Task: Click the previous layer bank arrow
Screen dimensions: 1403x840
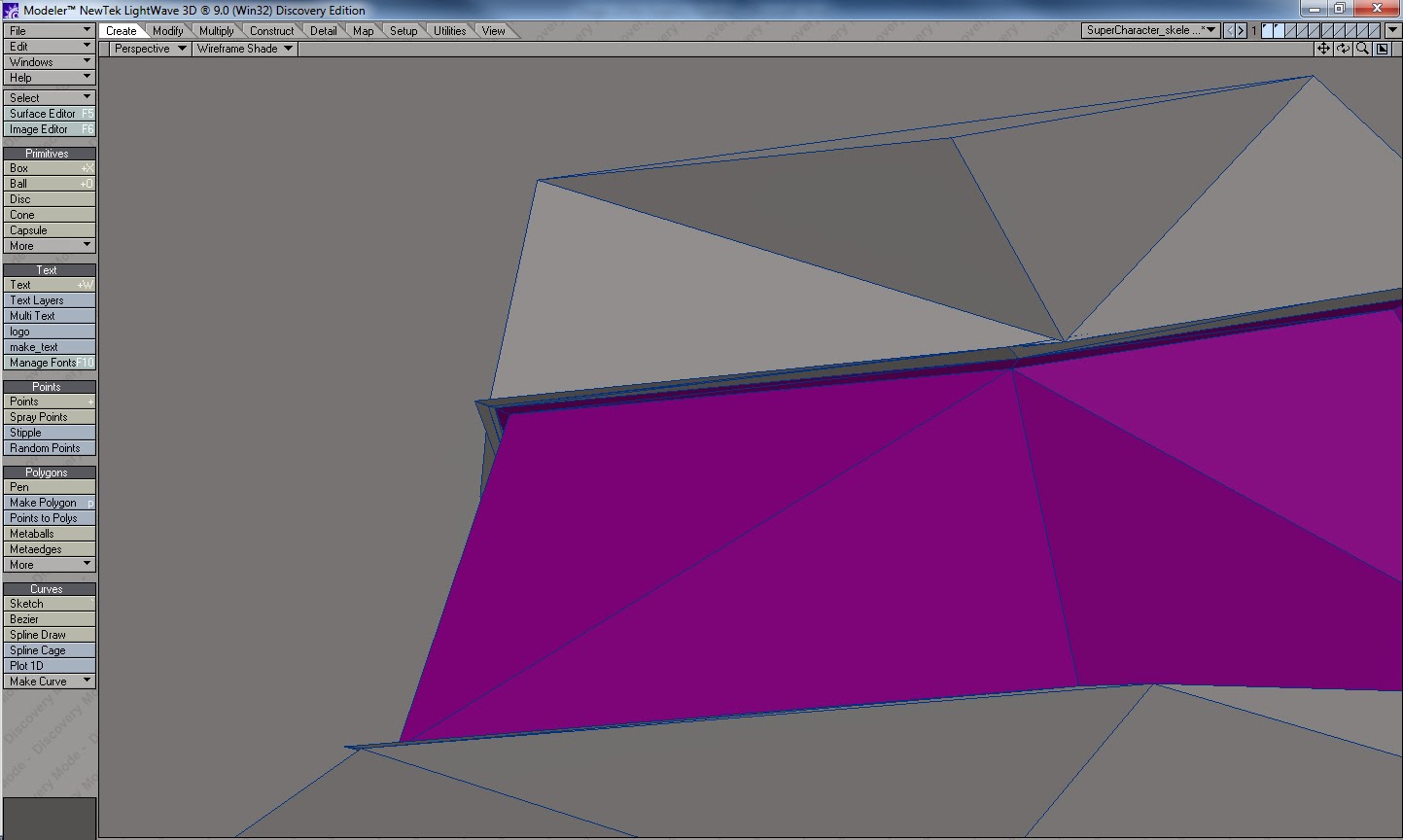Action: [1230, 30]
